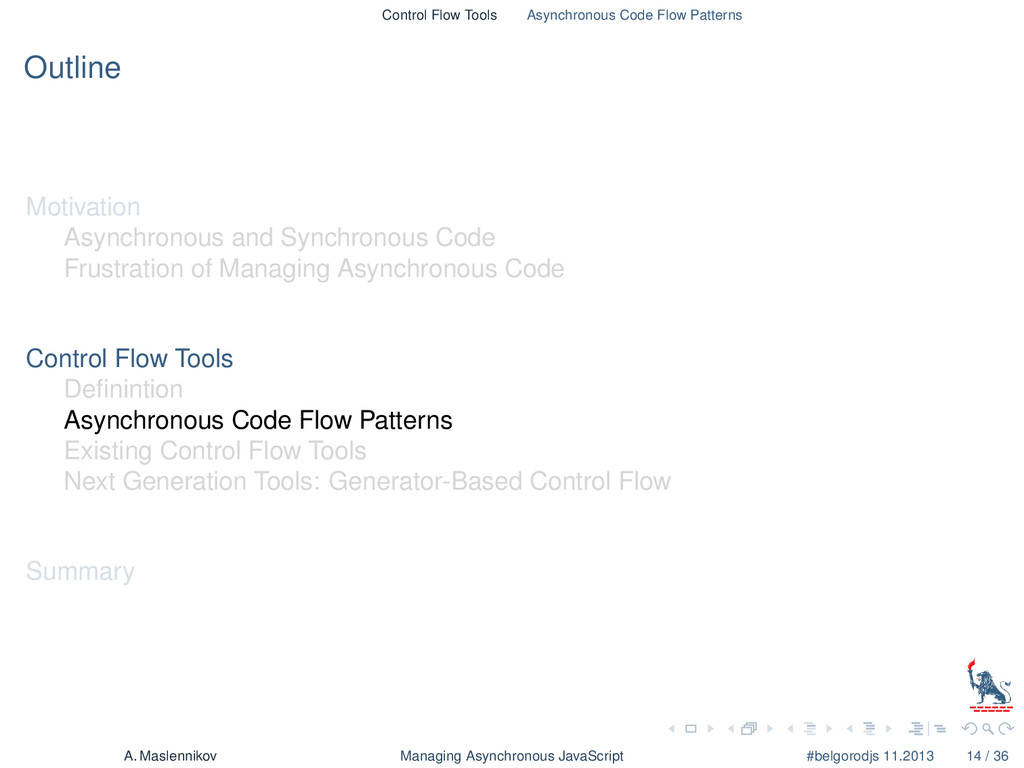This screenshot has height=768, width=1024.
Task: Click the presentation start appendix lines icon
Action: (916, 729)
